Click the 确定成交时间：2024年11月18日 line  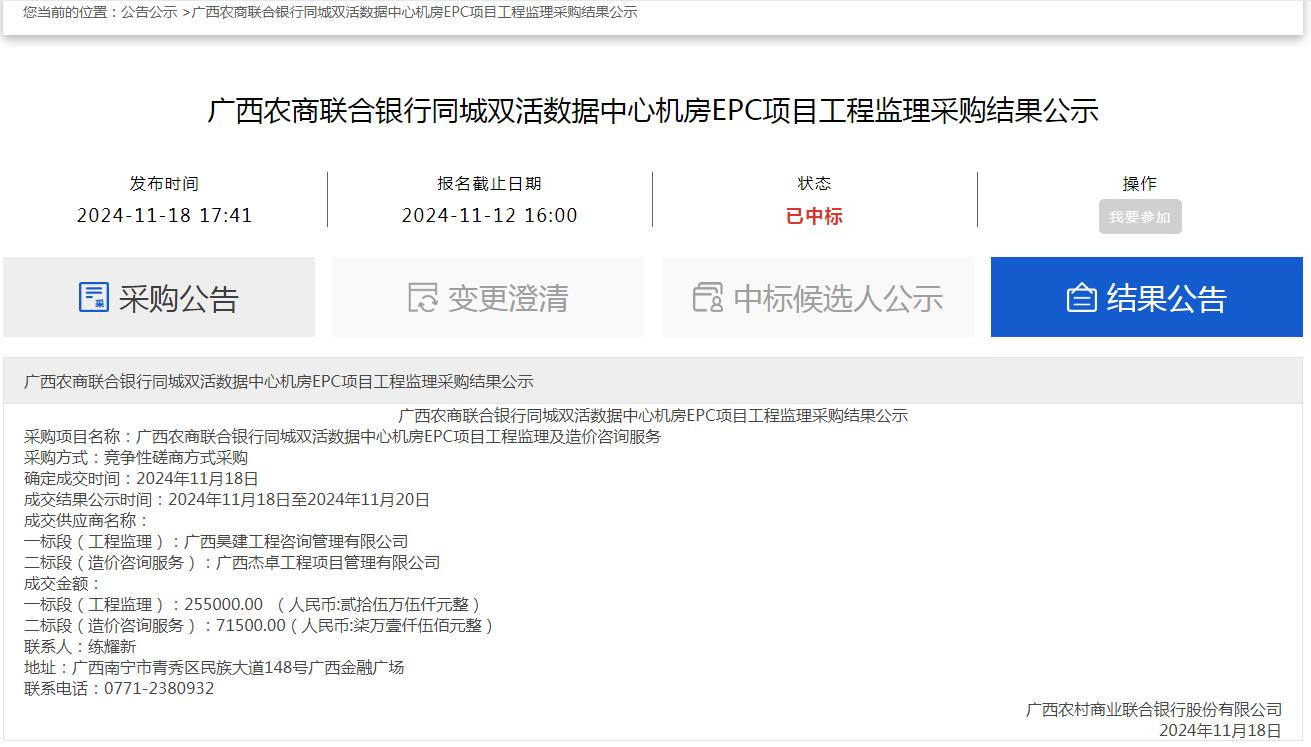pyautogui.click(x=141, y=478)
